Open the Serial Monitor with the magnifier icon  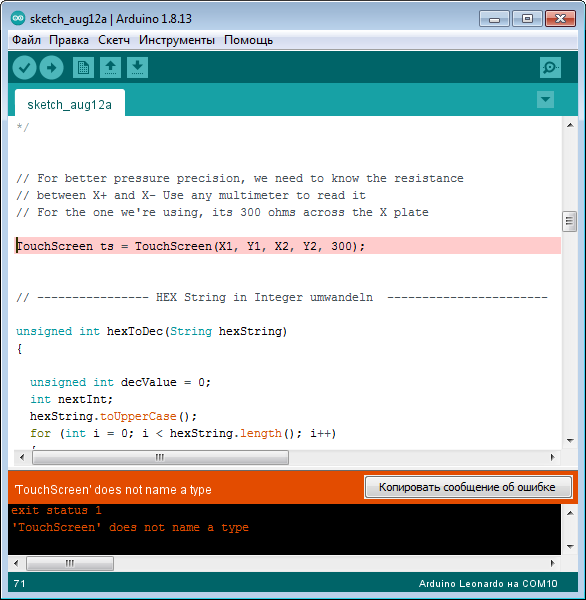[550, 68]
